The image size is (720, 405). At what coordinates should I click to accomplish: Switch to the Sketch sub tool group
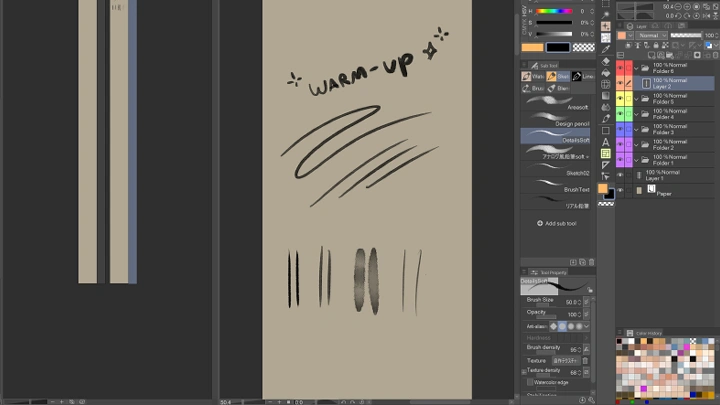[x=558, y=76]
